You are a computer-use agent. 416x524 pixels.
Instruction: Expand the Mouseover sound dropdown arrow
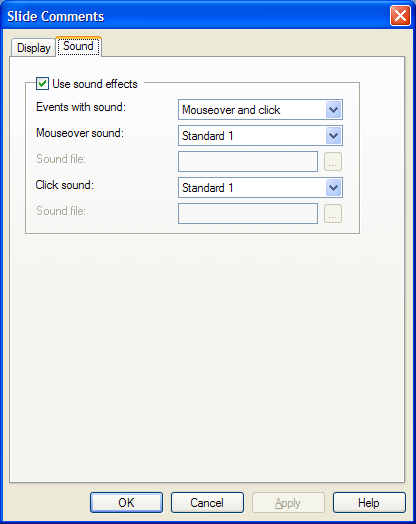(x=333, y=136)
